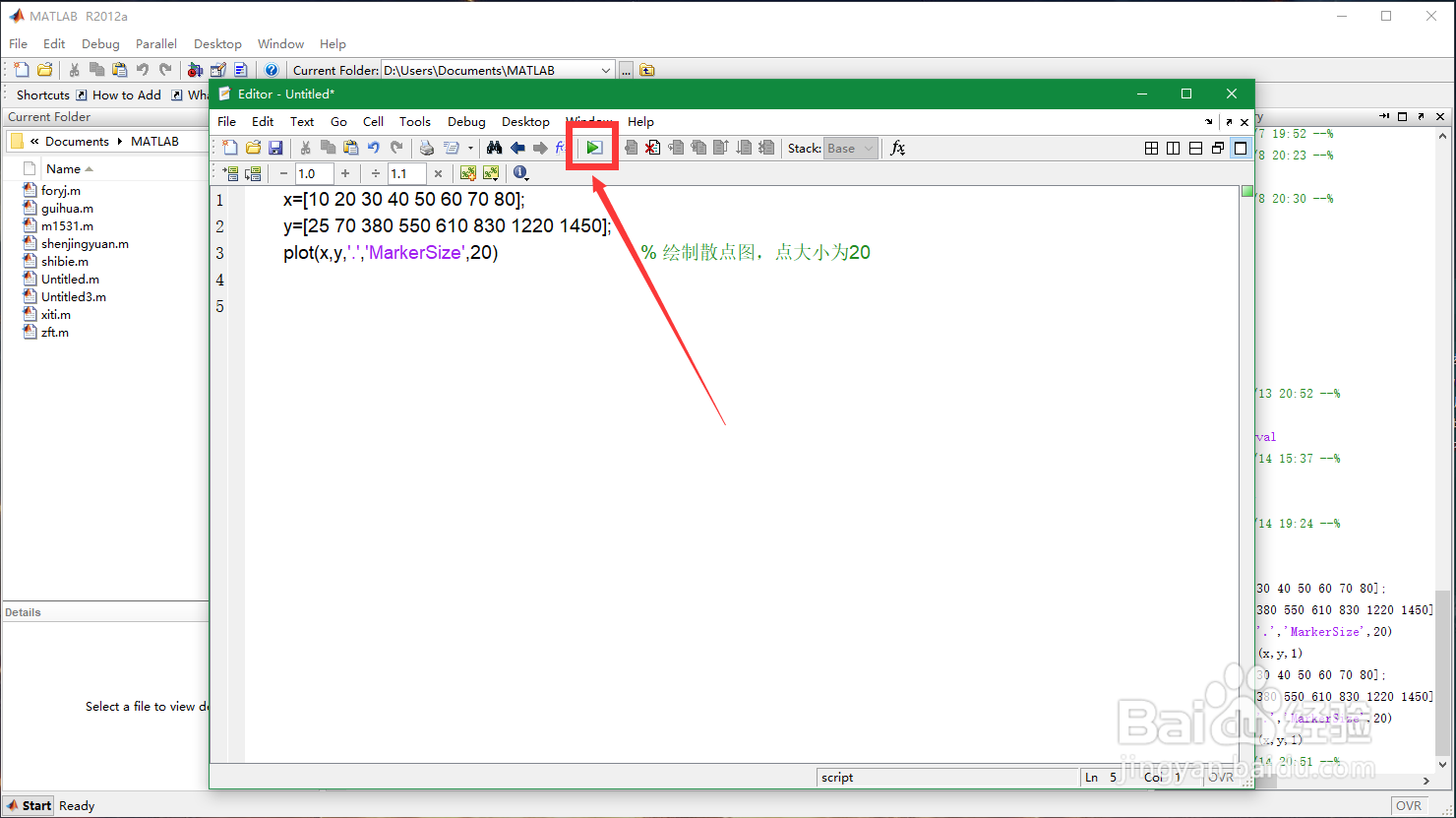1456x818 pixels.
Task: Open a file from the Editor toolbar
Action: point(253,148)
